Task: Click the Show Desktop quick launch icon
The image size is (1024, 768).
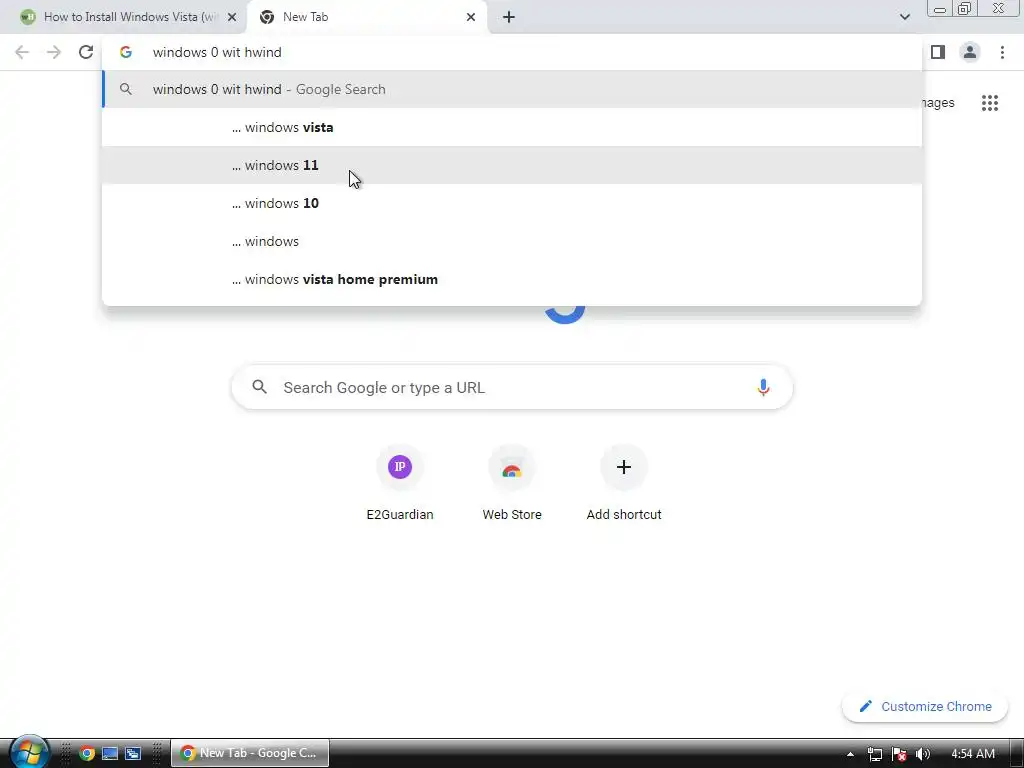Action: 110,753
